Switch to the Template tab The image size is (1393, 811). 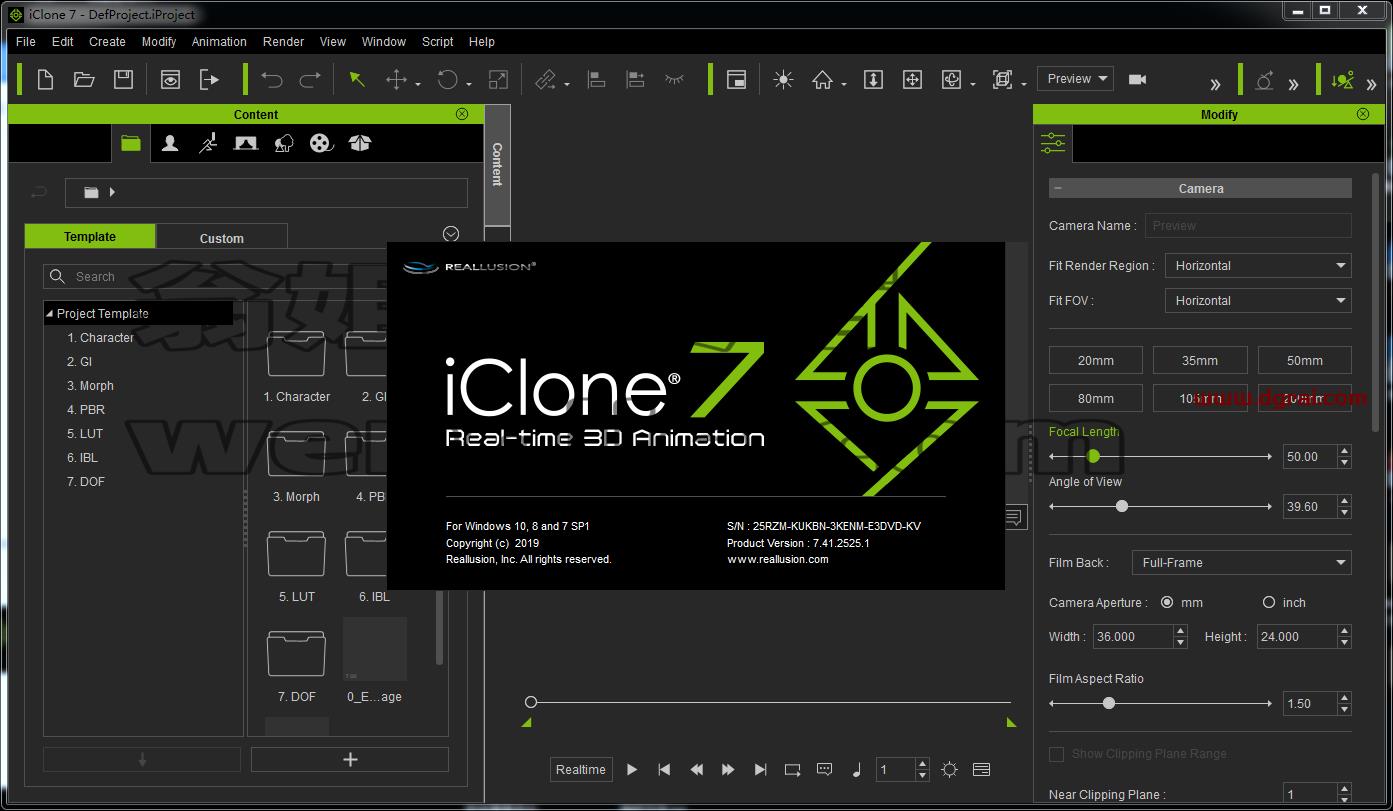pos(90,237)
